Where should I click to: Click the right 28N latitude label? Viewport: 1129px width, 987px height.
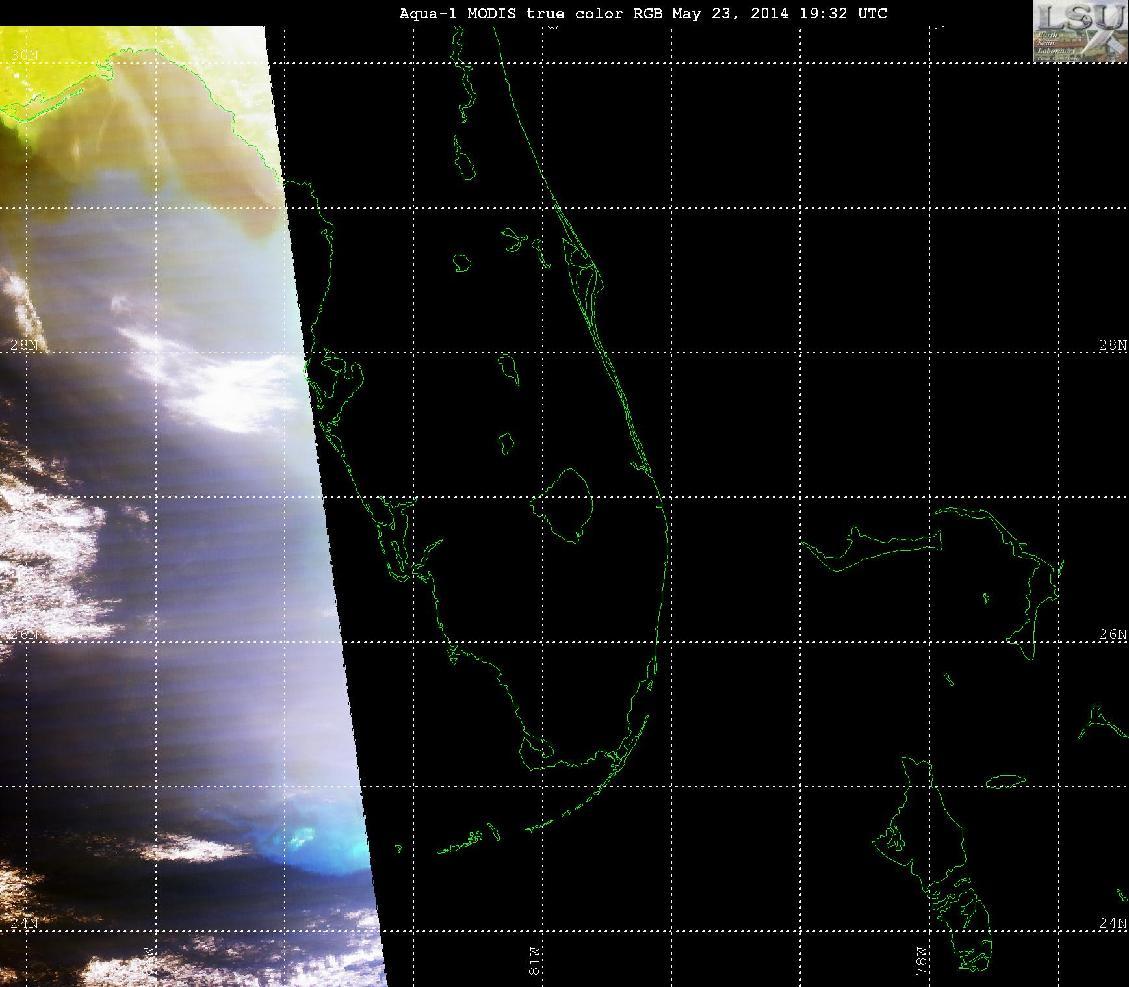(1112, 346)
